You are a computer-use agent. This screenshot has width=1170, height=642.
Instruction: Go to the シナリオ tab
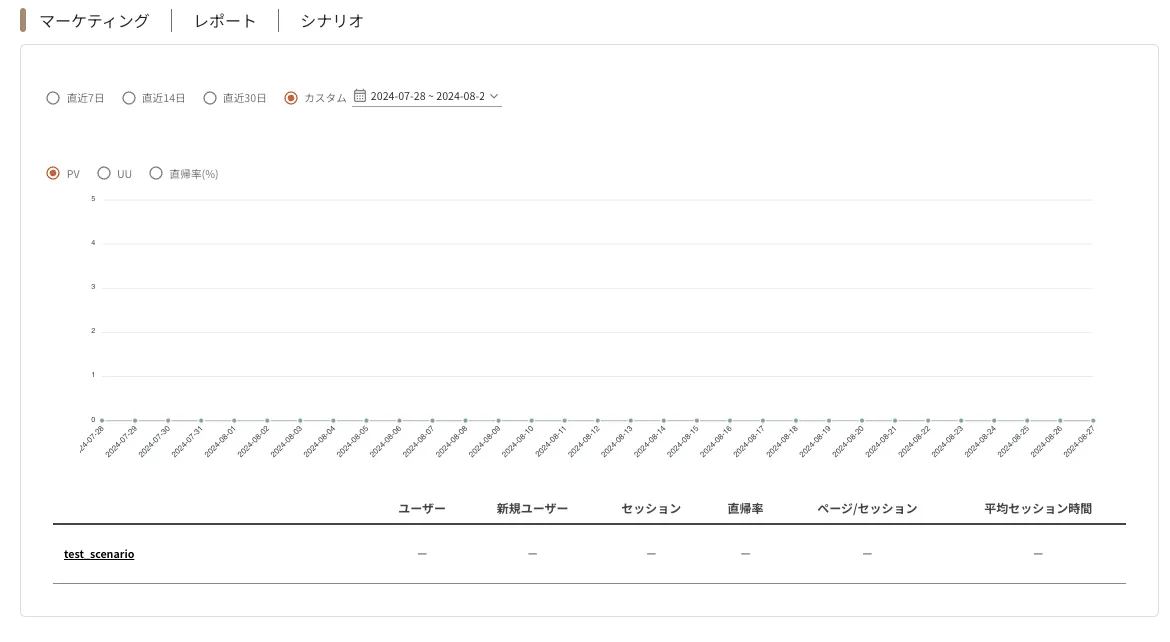point(332,21)
